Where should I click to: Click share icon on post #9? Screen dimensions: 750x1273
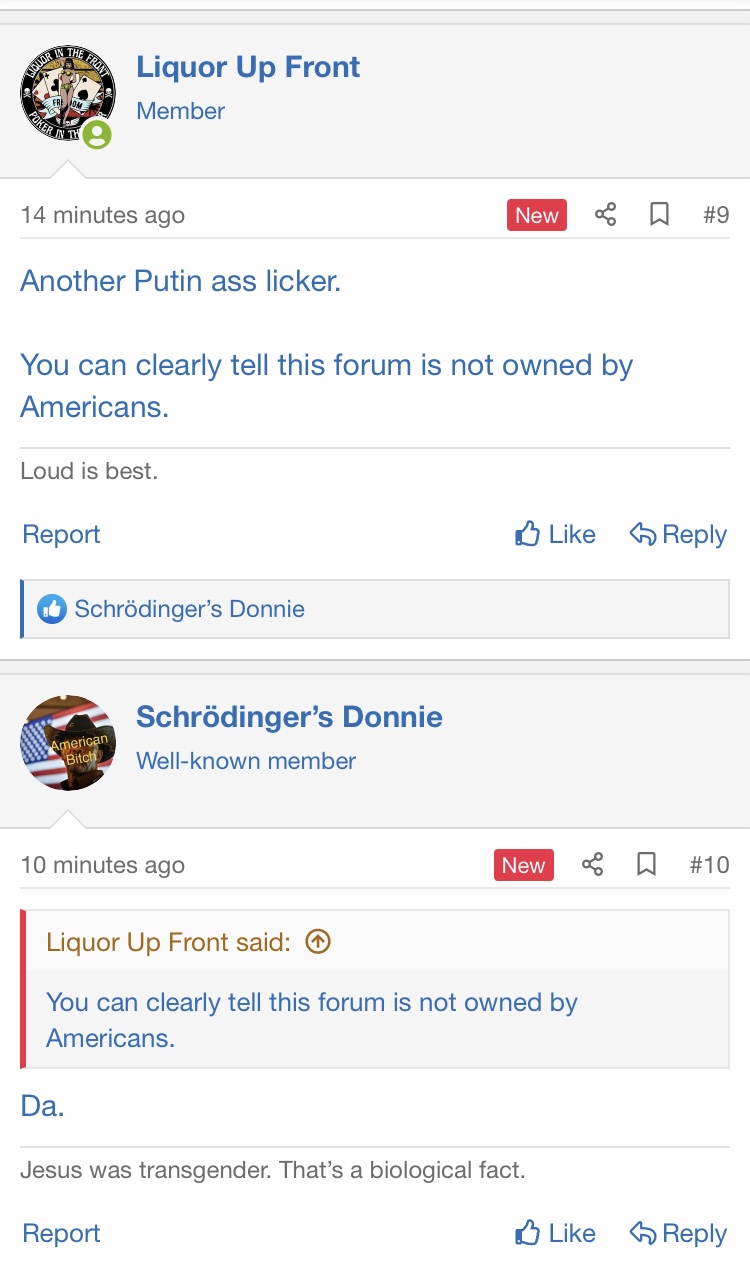coord(605,215)
